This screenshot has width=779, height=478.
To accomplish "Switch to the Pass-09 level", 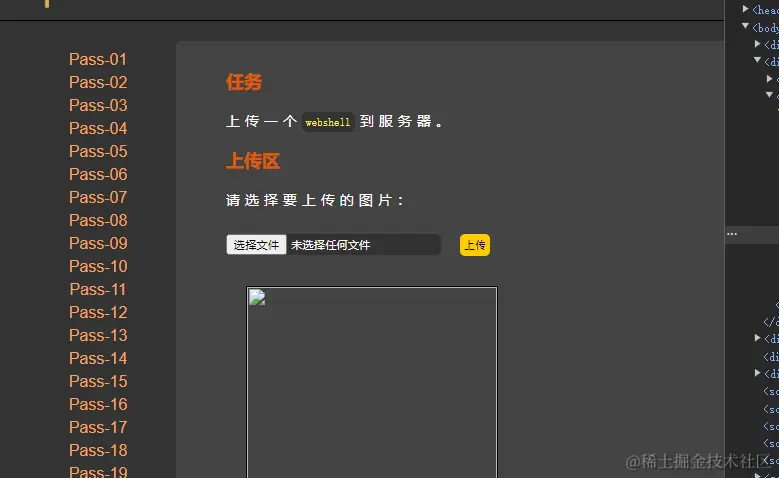I will click(98, 243).
